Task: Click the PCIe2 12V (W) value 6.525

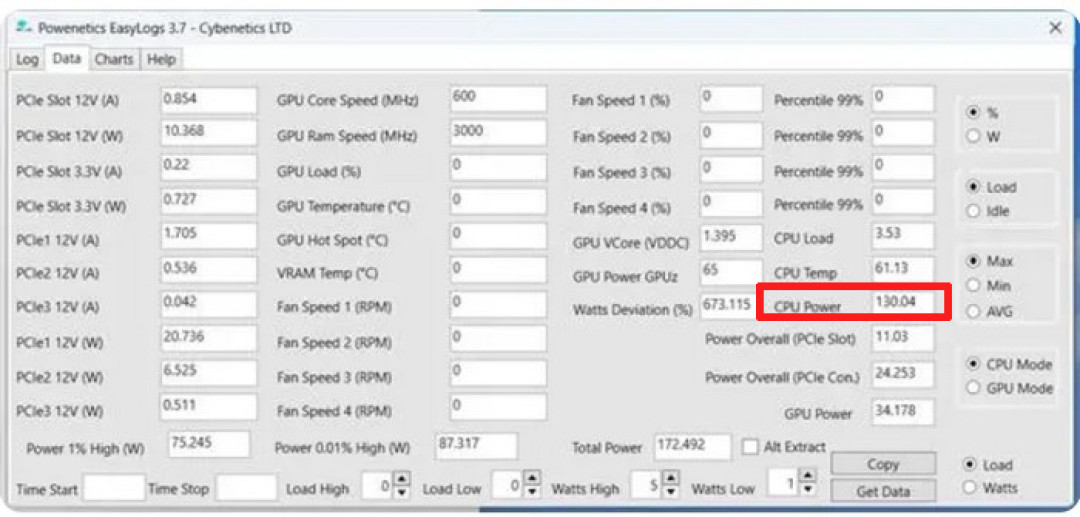Action: click(x=209, y=372)
